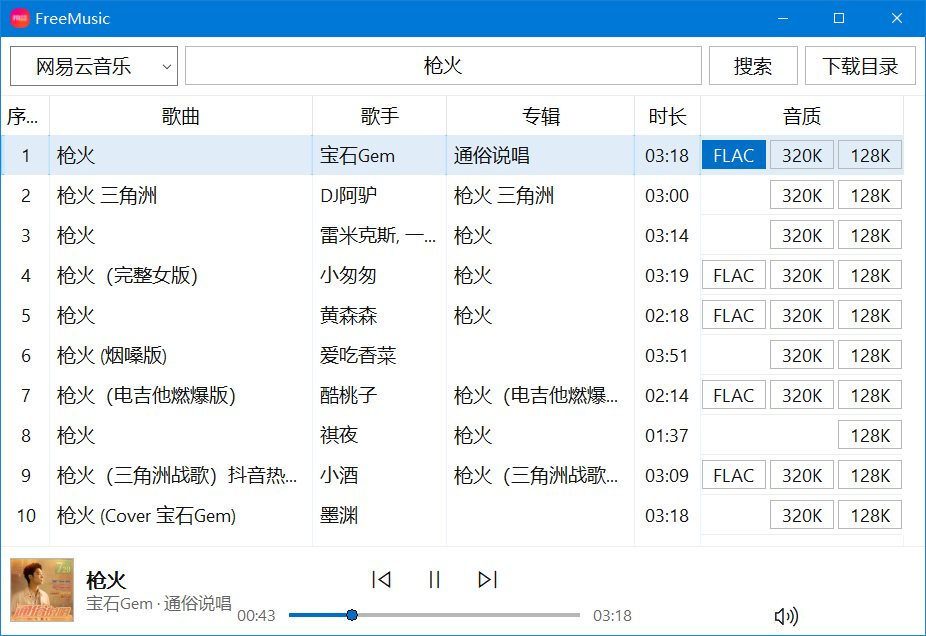Click the 音质 column header
This screenshot has height=636, width=926.
(801, 116)
